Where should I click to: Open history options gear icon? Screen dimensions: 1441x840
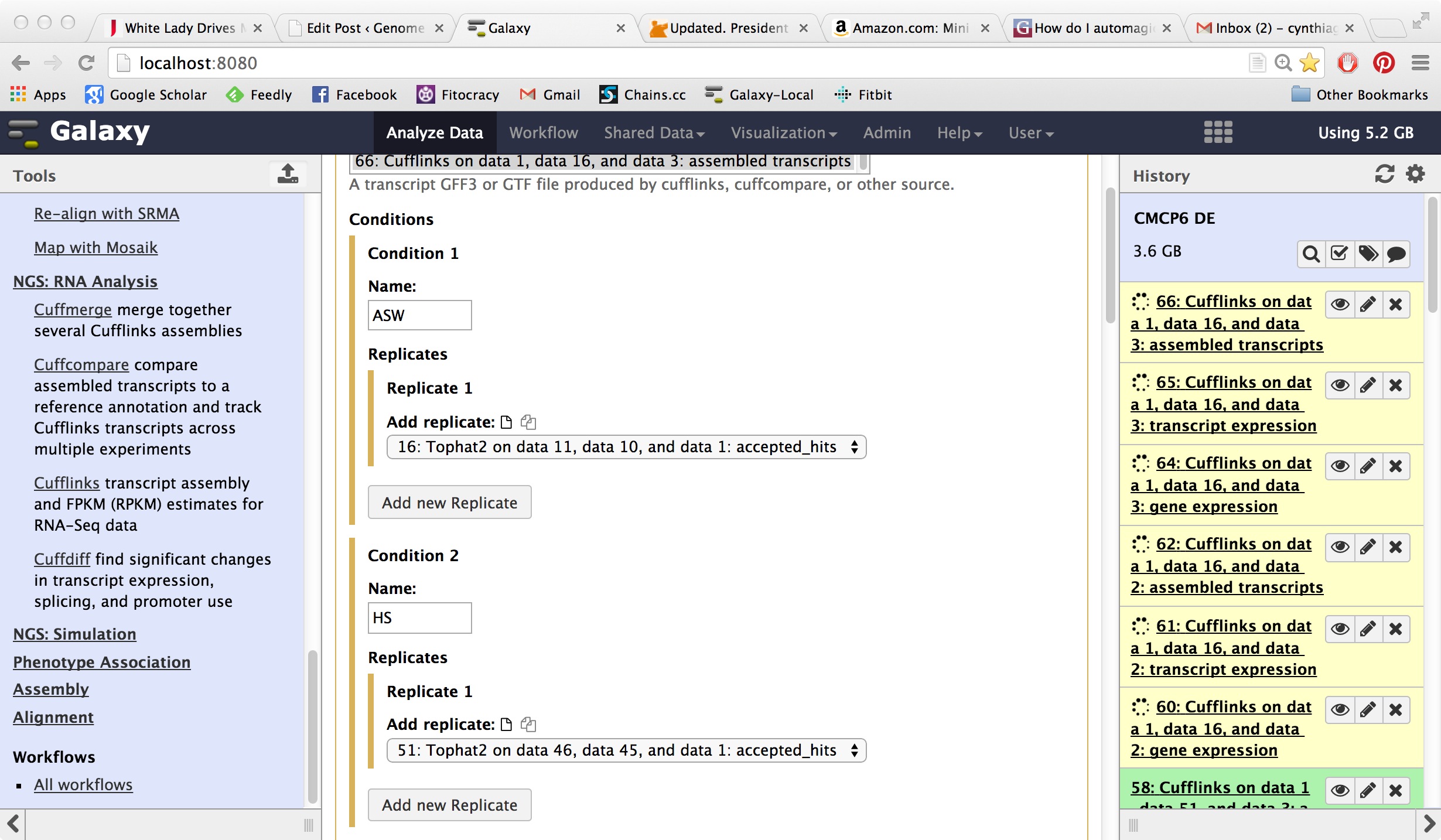pyautogui.click(x=1416, y=174)
